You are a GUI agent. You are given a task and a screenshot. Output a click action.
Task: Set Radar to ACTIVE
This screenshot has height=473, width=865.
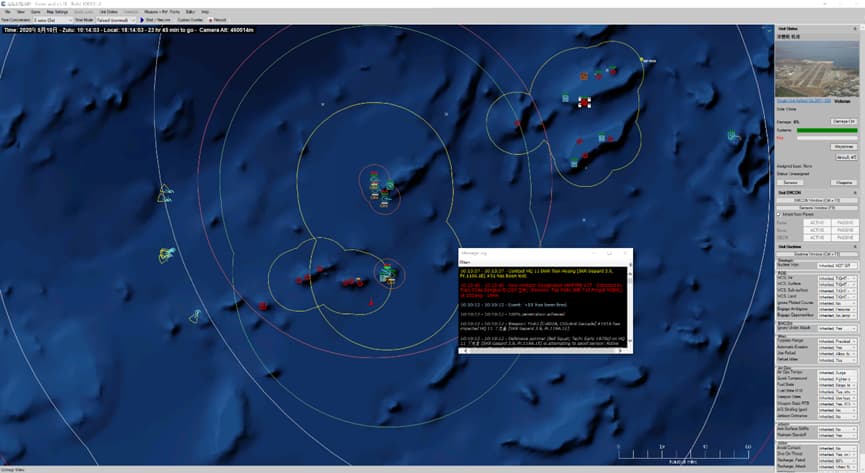[817, 222]
